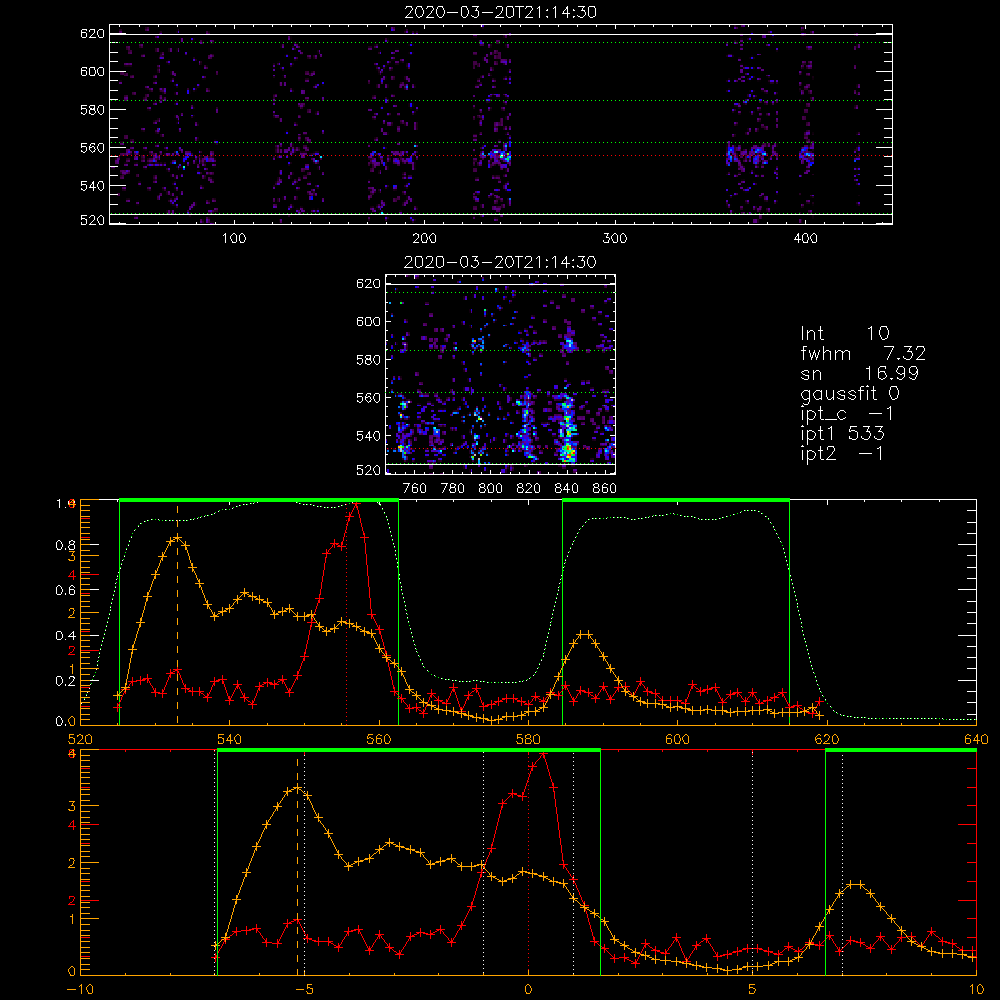This screenshot has height=1000, width=1000.
Task: Click x-axis label 860 on middle image
Action: [x=605, y=489]
